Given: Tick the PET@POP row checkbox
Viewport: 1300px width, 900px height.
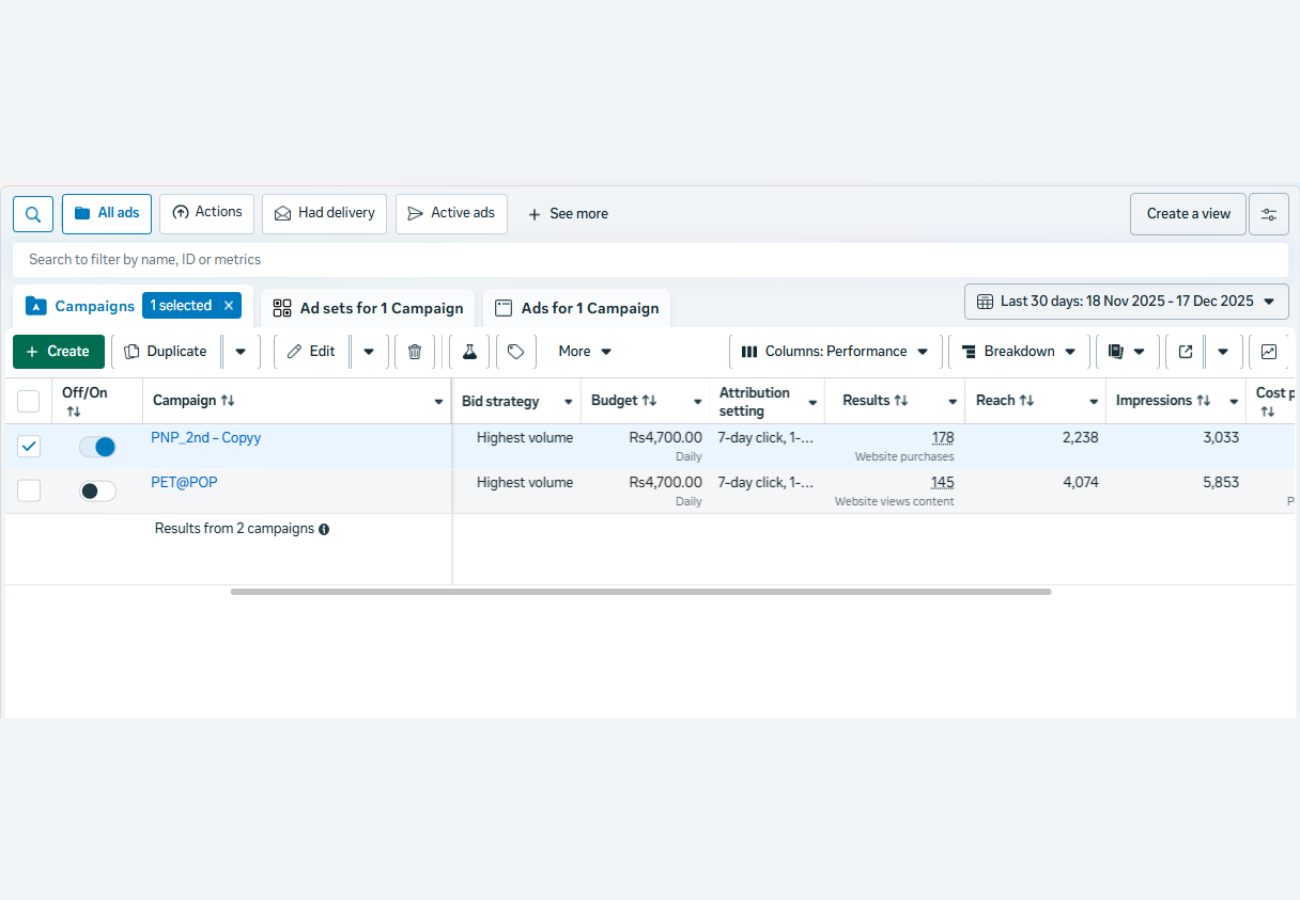Looking at the screenshot, I should 29,491.
